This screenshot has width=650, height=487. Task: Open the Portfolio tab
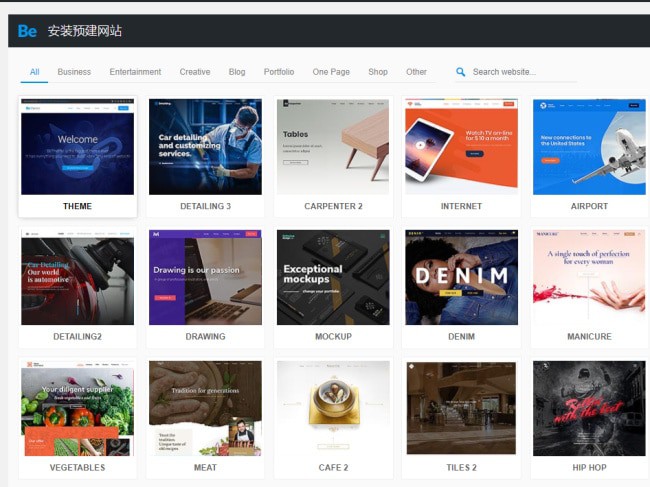click(x=279, y=72)
